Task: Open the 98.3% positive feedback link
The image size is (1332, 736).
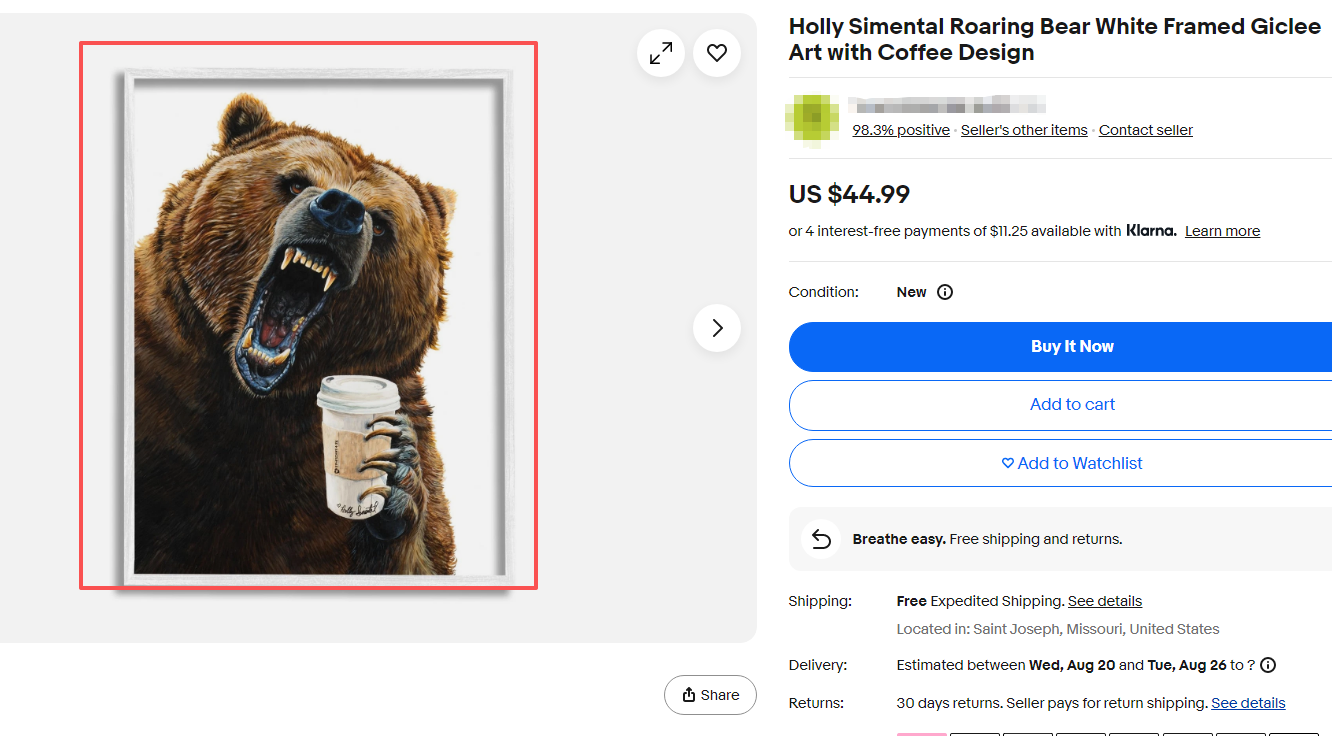Action: (901, 130)
